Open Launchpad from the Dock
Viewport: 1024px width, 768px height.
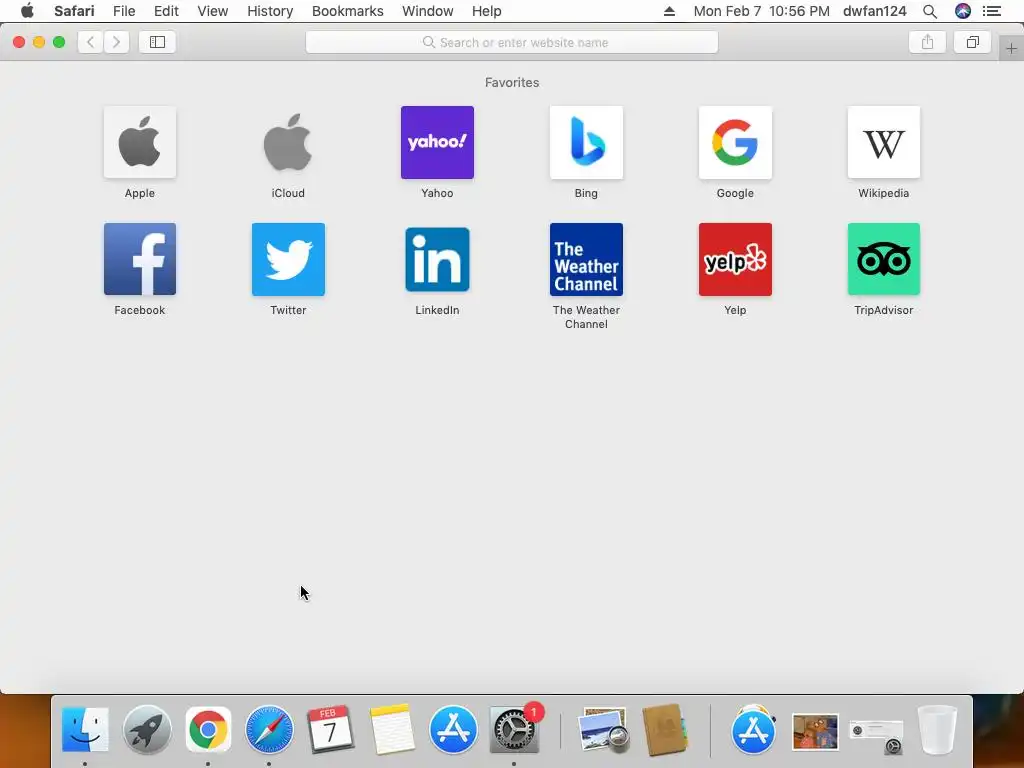[x=147, y=729]
